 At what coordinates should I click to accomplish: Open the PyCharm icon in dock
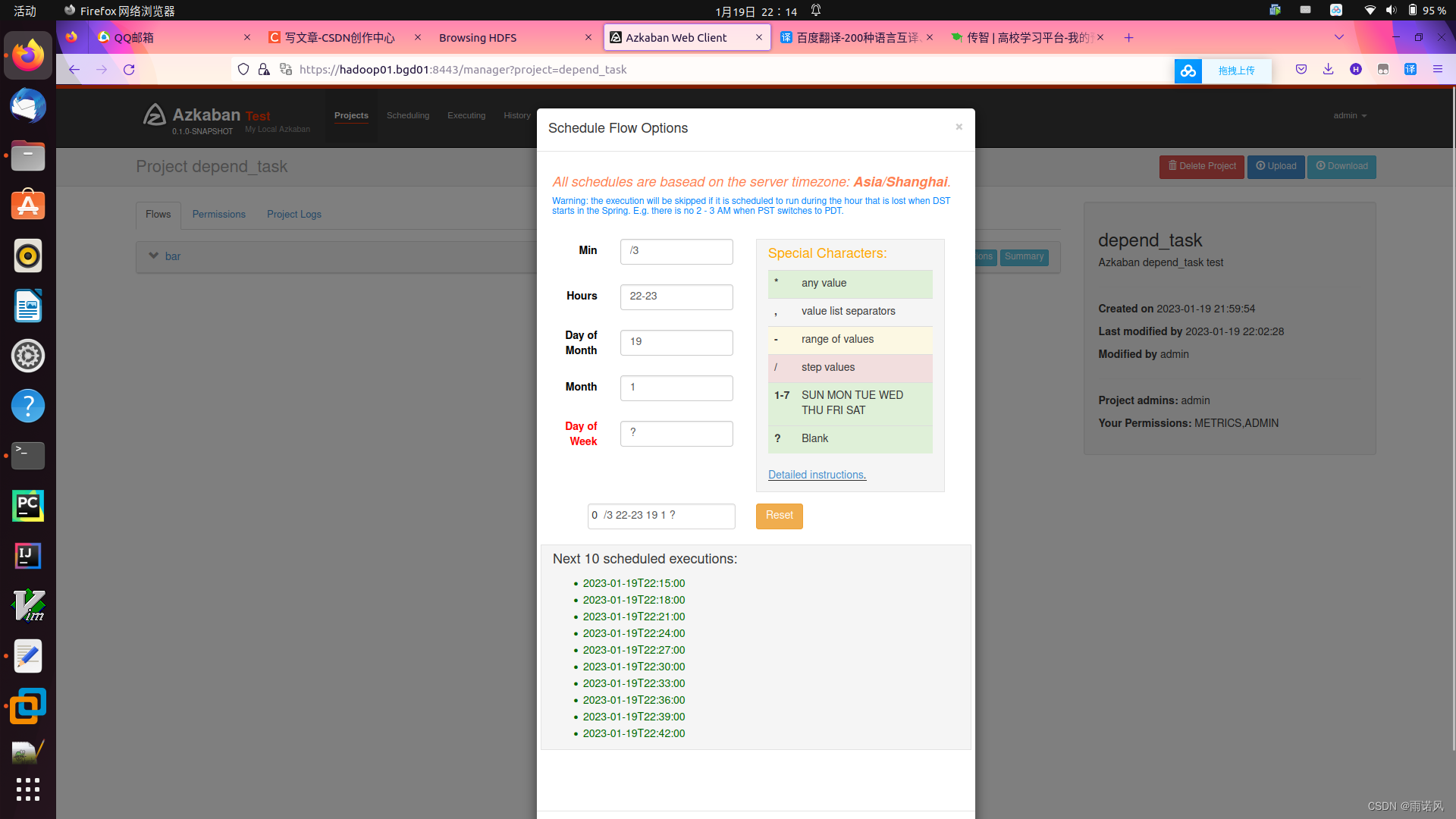(28, 506)
